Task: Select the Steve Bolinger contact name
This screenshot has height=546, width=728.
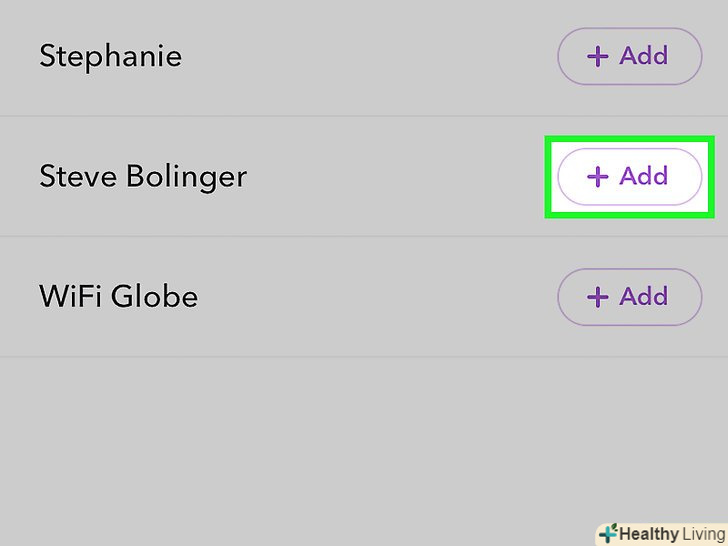Action: [142, 177]
